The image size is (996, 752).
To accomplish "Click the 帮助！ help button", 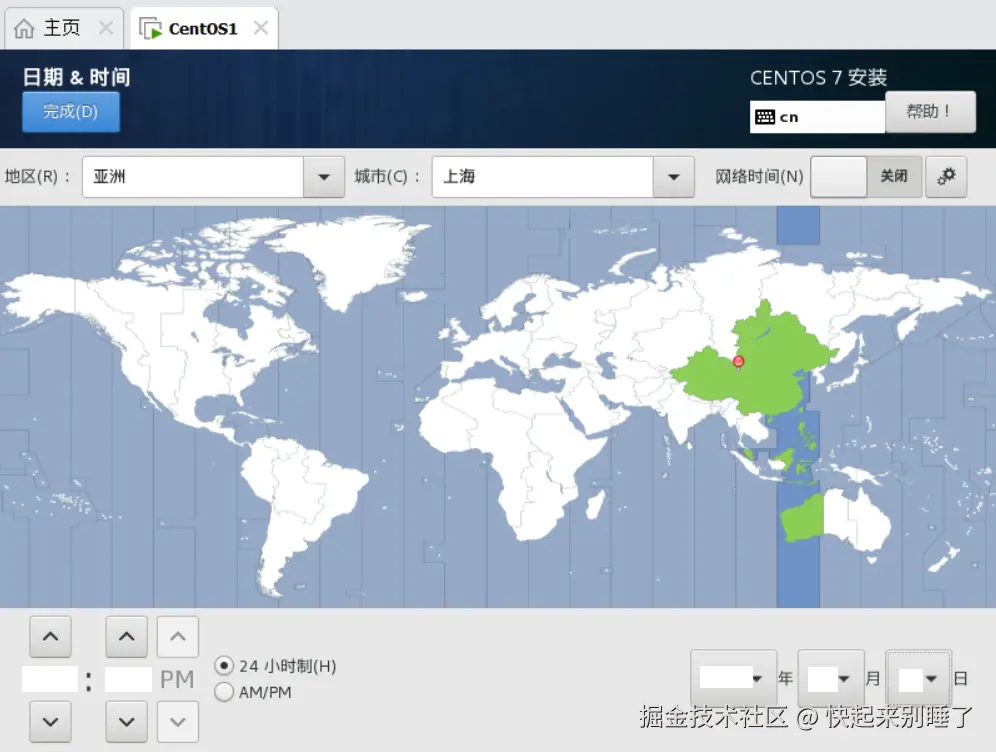I will click(930, 112).
